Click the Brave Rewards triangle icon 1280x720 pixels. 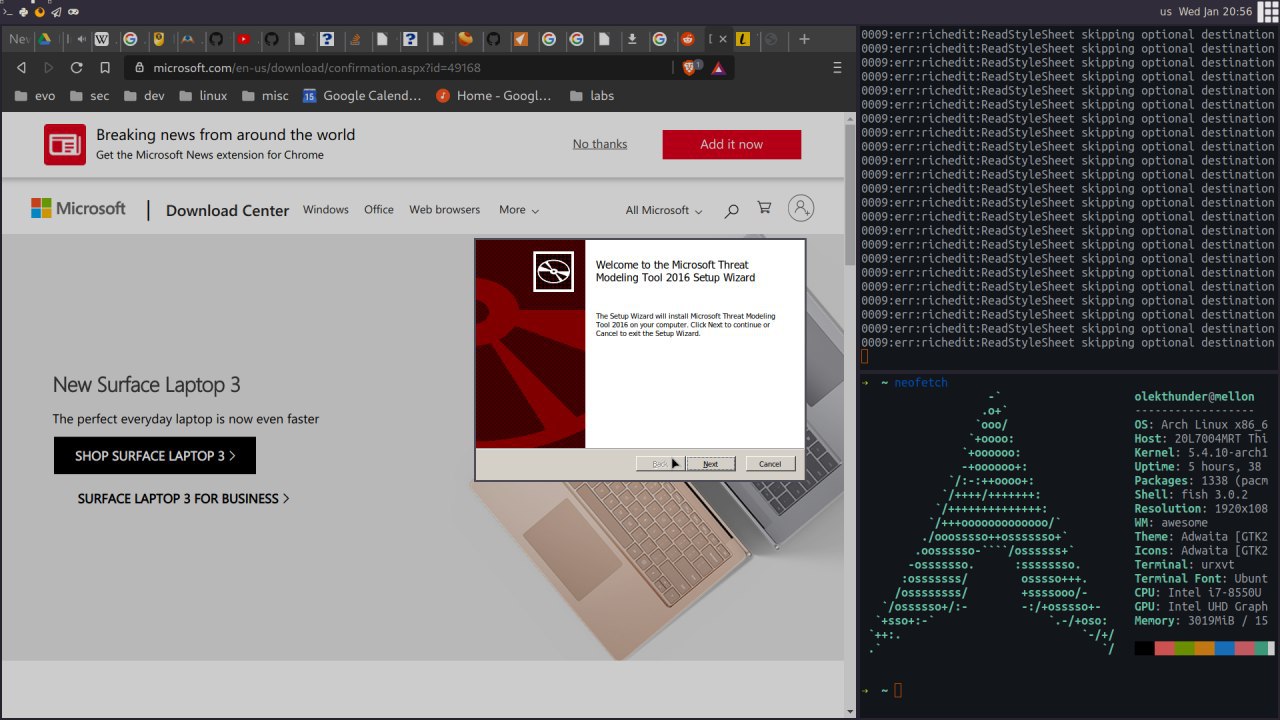coord(719,67)
